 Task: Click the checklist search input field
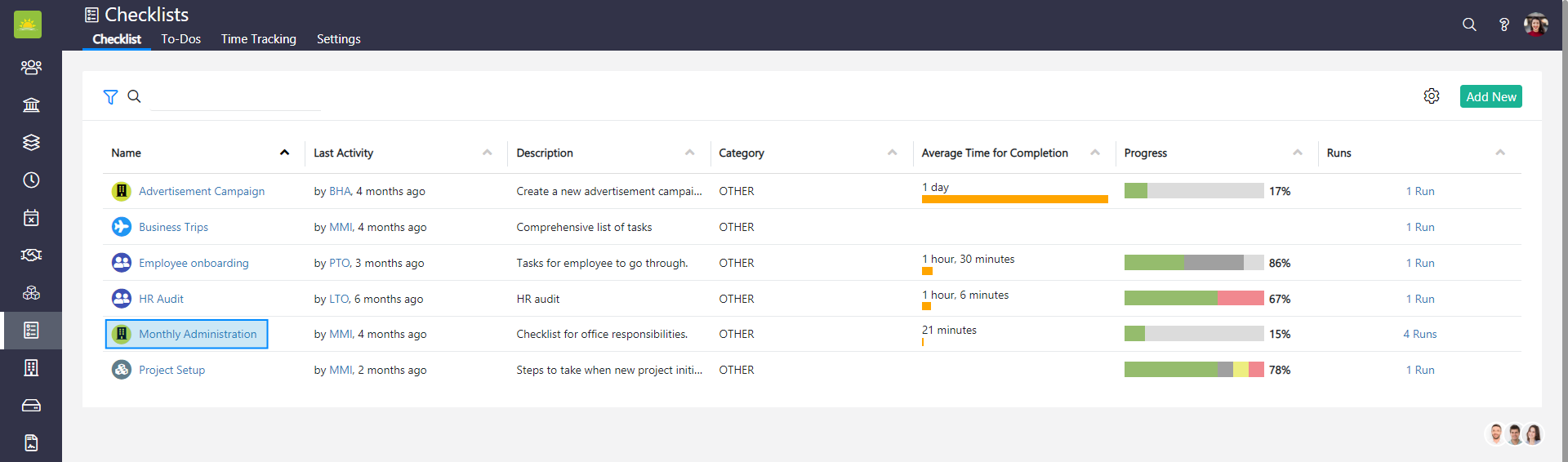tap(236, 97)
